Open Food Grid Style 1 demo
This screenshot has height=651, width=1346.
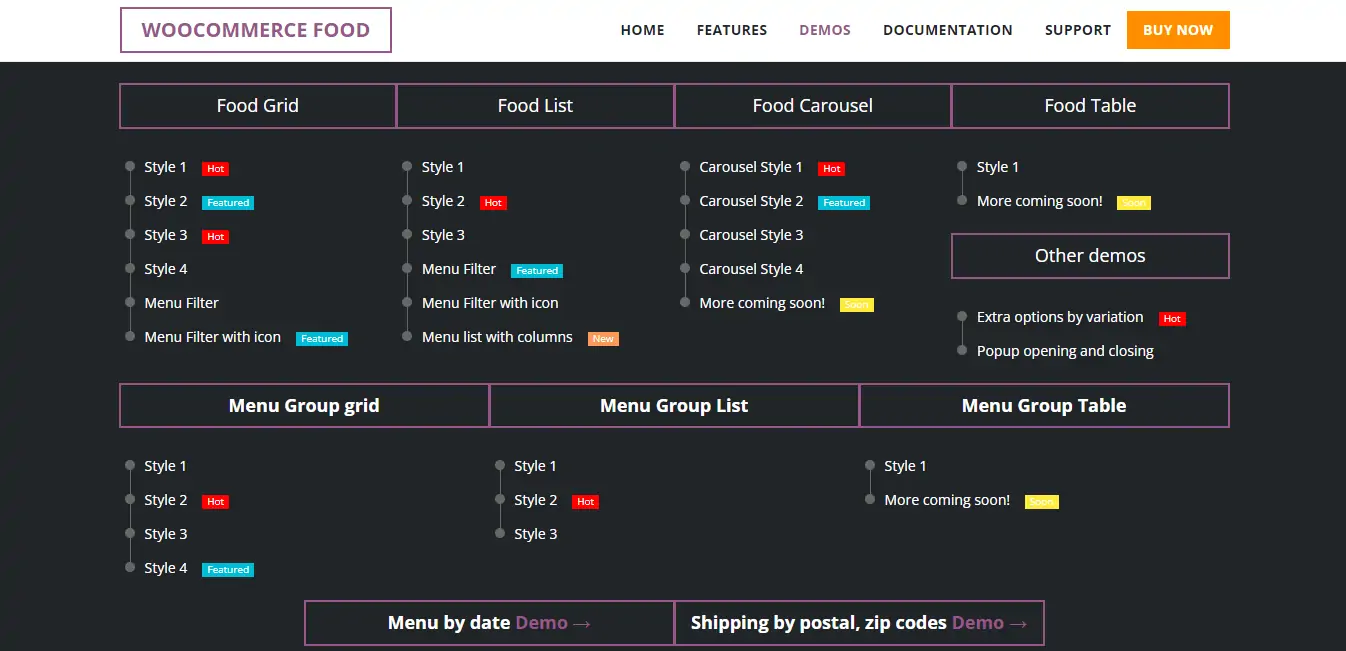point(166,167)
